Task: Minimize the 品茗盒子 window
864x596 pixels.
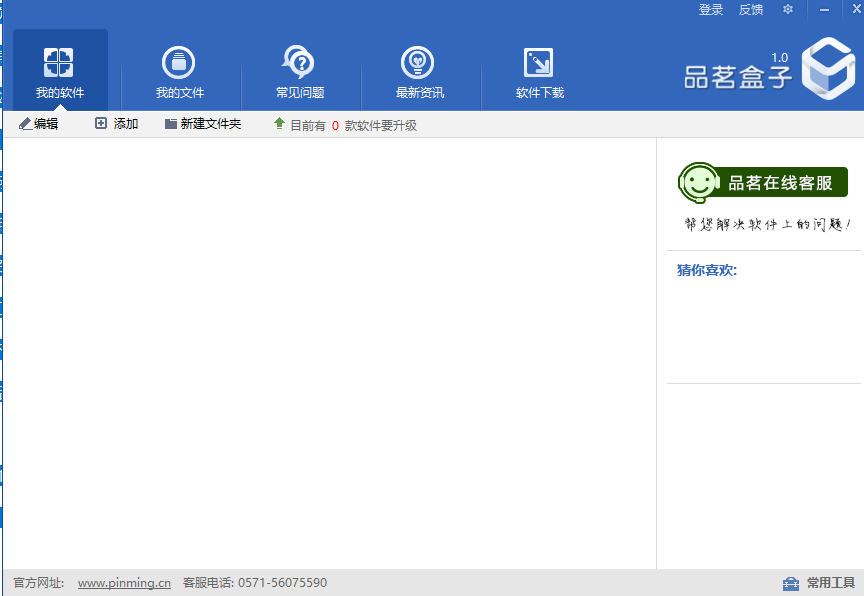Action: (x=824, y=9)
